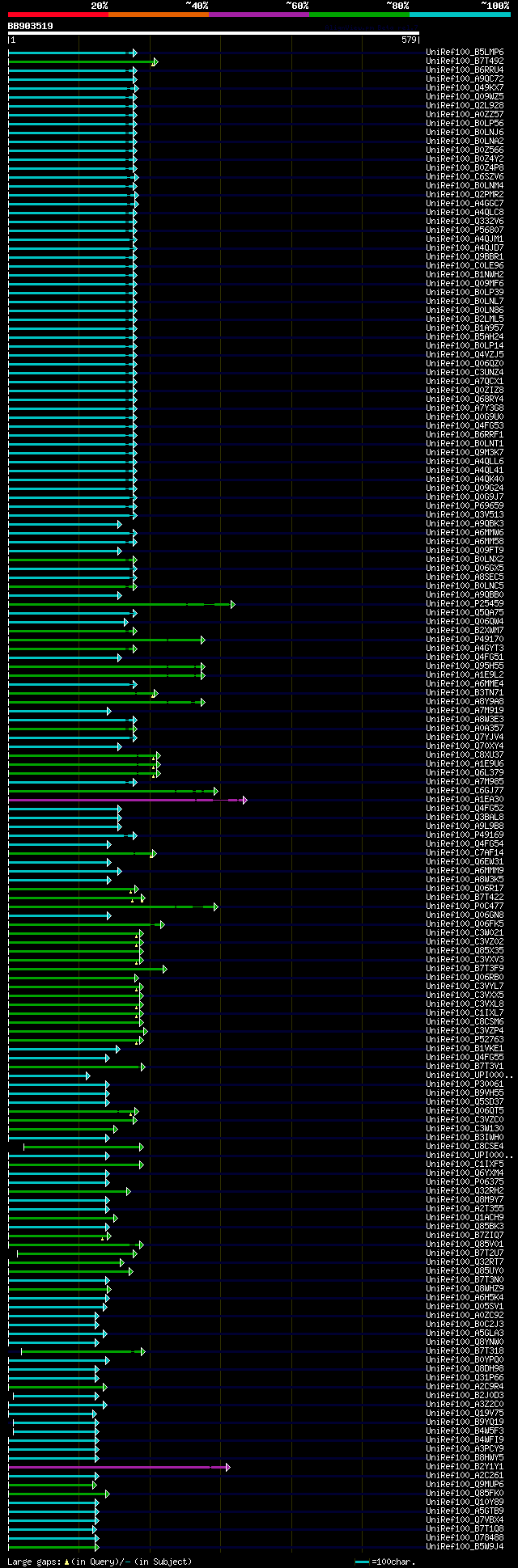Screen dimensions: 518x1568
Task: Select UniRef100_A6MMW6 label
Action: (465, 533)
